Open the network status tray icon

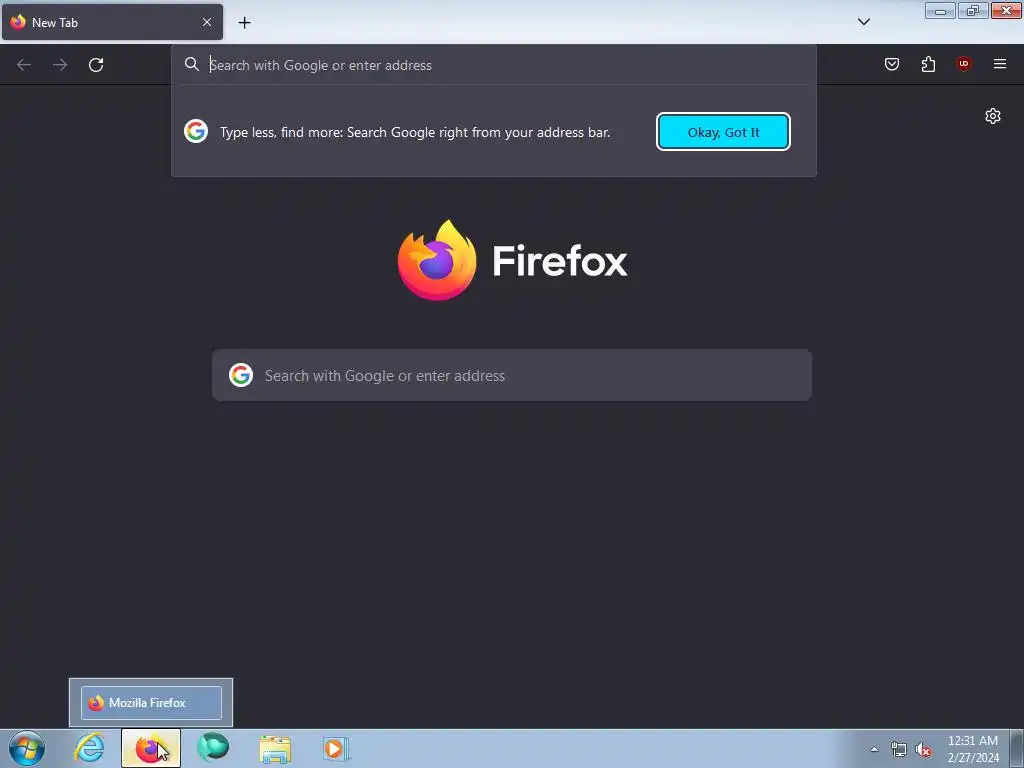pos(899,750)
